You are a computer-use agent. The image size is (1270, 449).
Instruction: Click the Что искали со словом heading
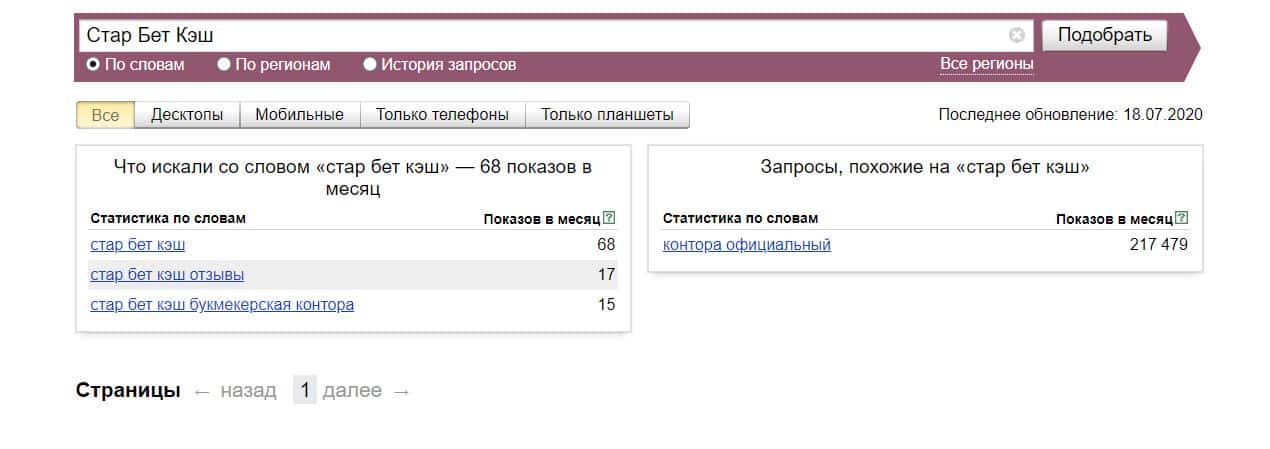[x=353, y=178]
